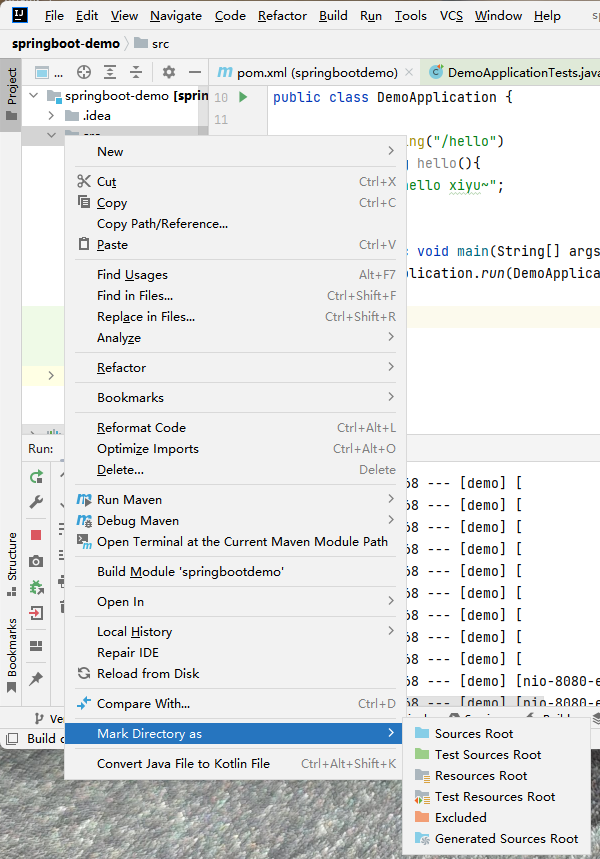The image size is (600, 859).
Task: Open the Bookmarks submenu in context menu
Action: click(x=235, y=398)
